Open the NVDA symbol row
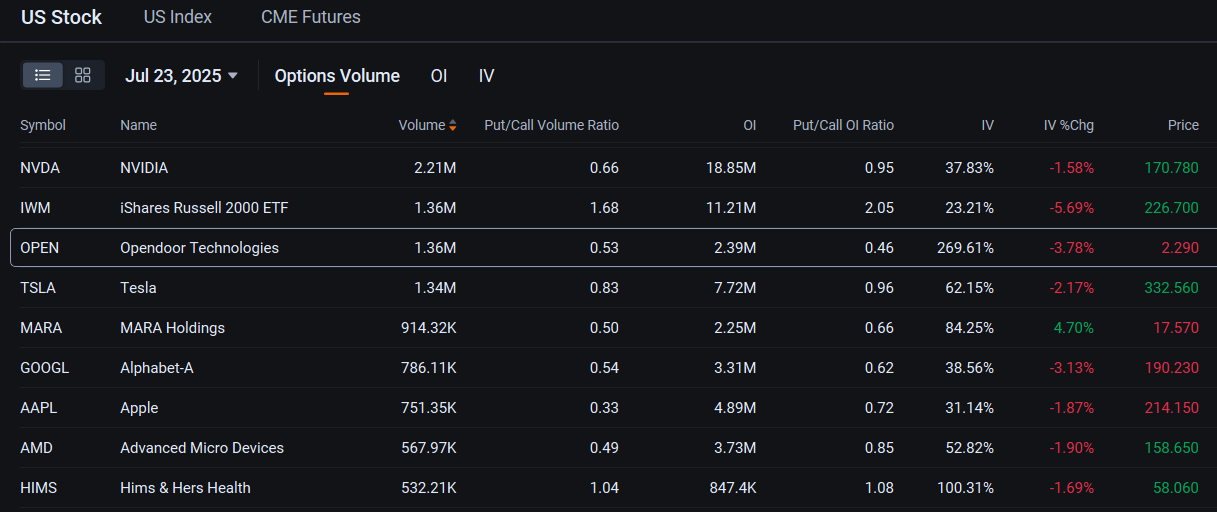This screenshot has width=1217, height=512. (40, 168)
